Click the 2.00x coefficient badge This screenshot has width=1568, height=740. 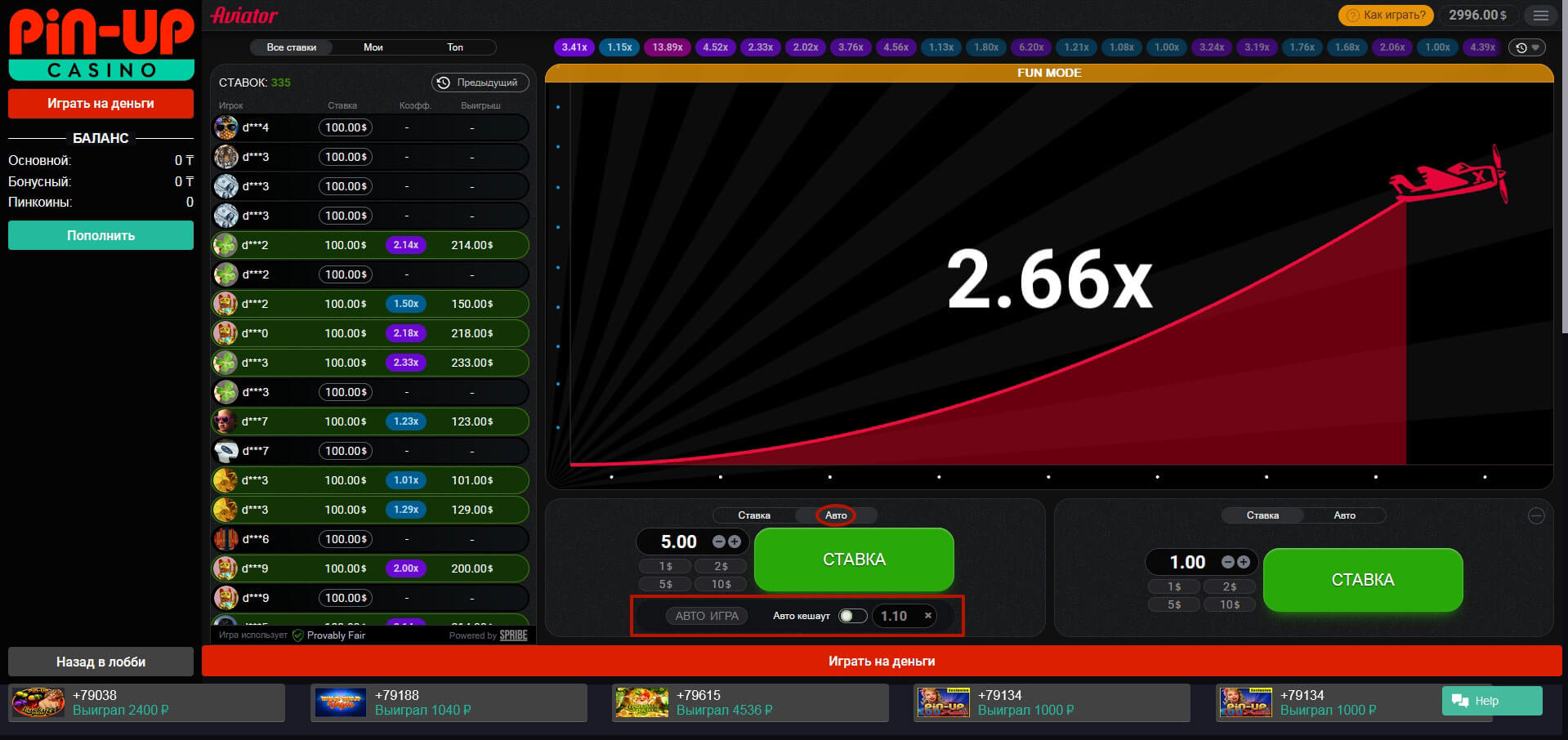coord(406,568)
